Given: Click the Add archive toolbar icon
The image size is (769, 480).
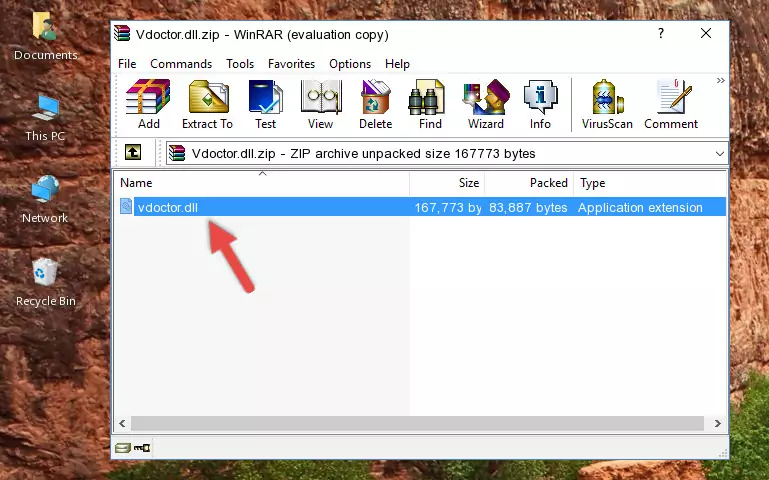Looking at the screenshot, I should click(148, 104).
